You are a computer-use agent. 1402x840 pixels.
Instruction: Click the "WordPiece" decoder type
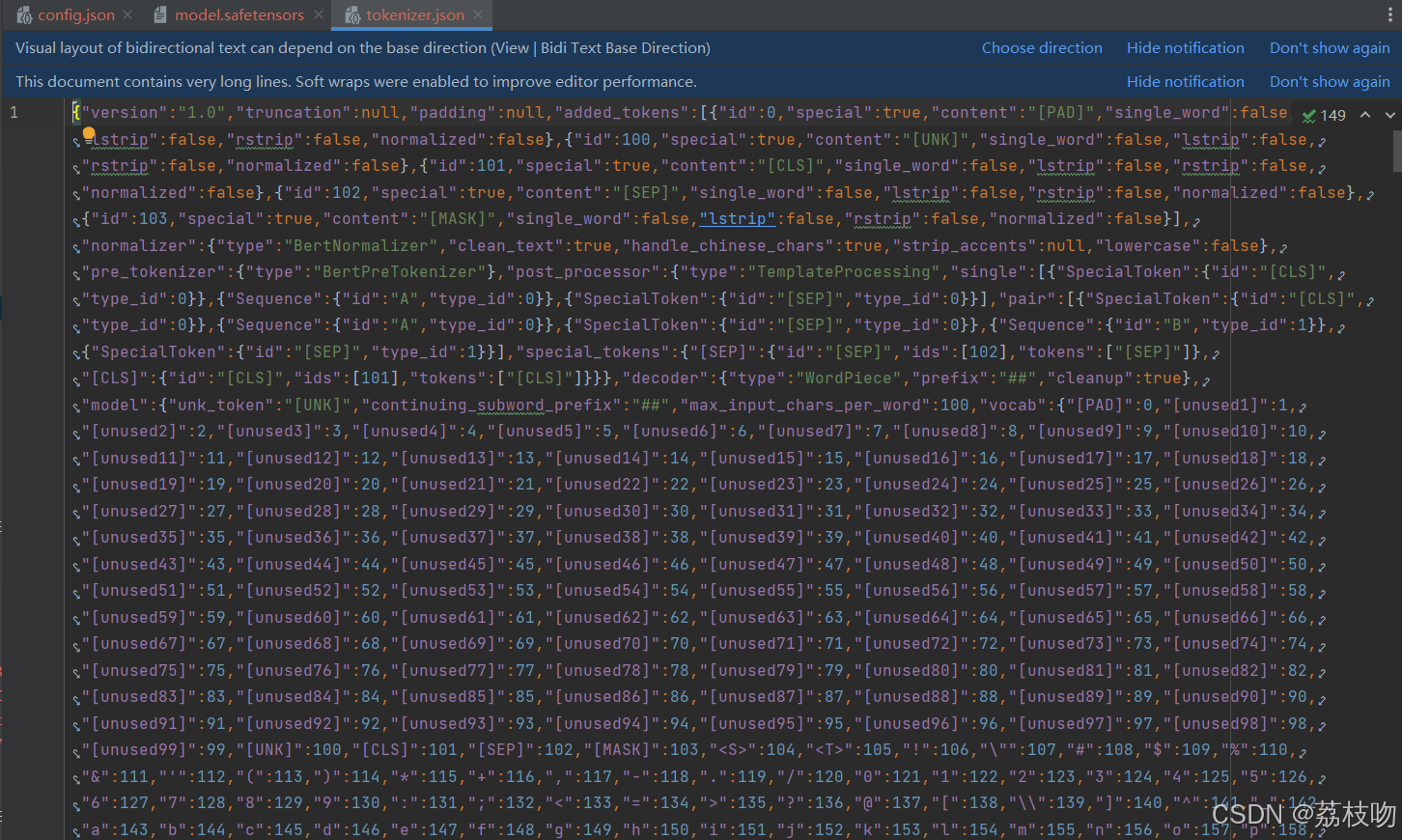point(848,378)
